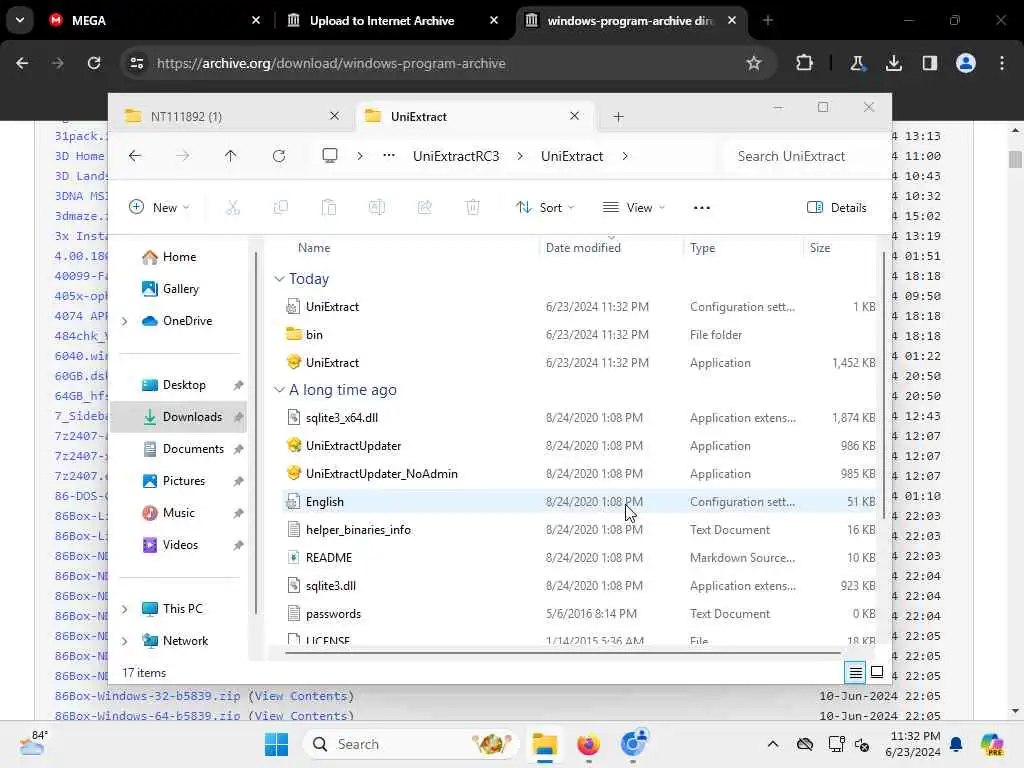Open the 86Box-Windows-32-b5839.zip link
This screenshot has width=1024, height=768.
pos(148,696)
